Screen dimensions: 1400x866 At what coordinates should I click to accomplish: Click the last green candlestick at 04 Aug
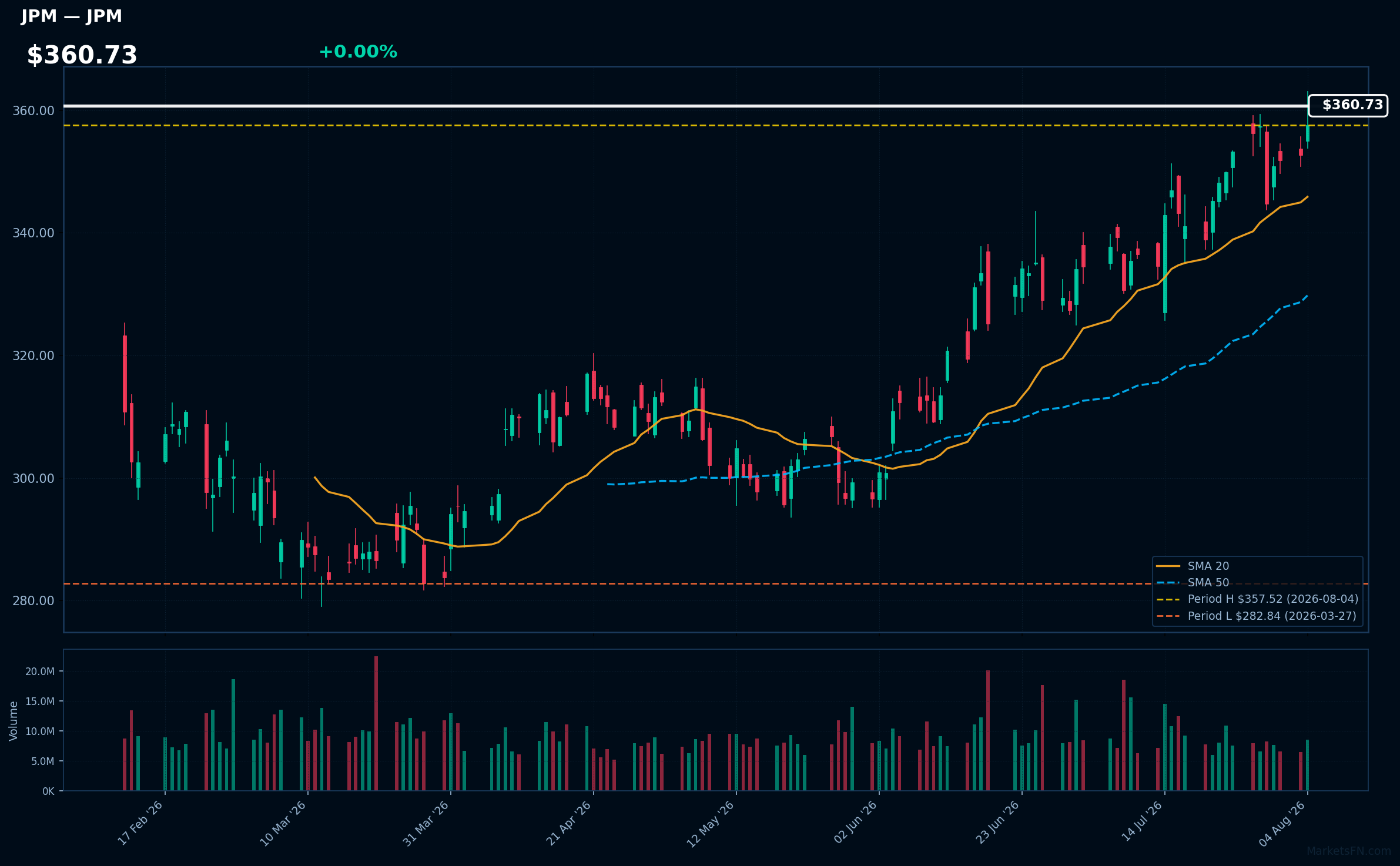click(1308, 133)
